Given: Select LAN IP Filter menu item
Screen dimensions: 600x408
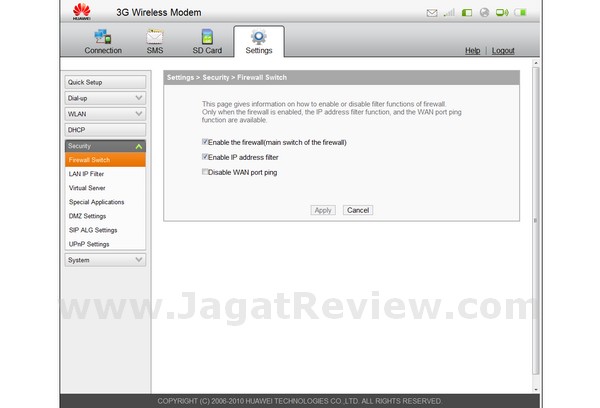Looking at the screenshot, I should 86,174.
